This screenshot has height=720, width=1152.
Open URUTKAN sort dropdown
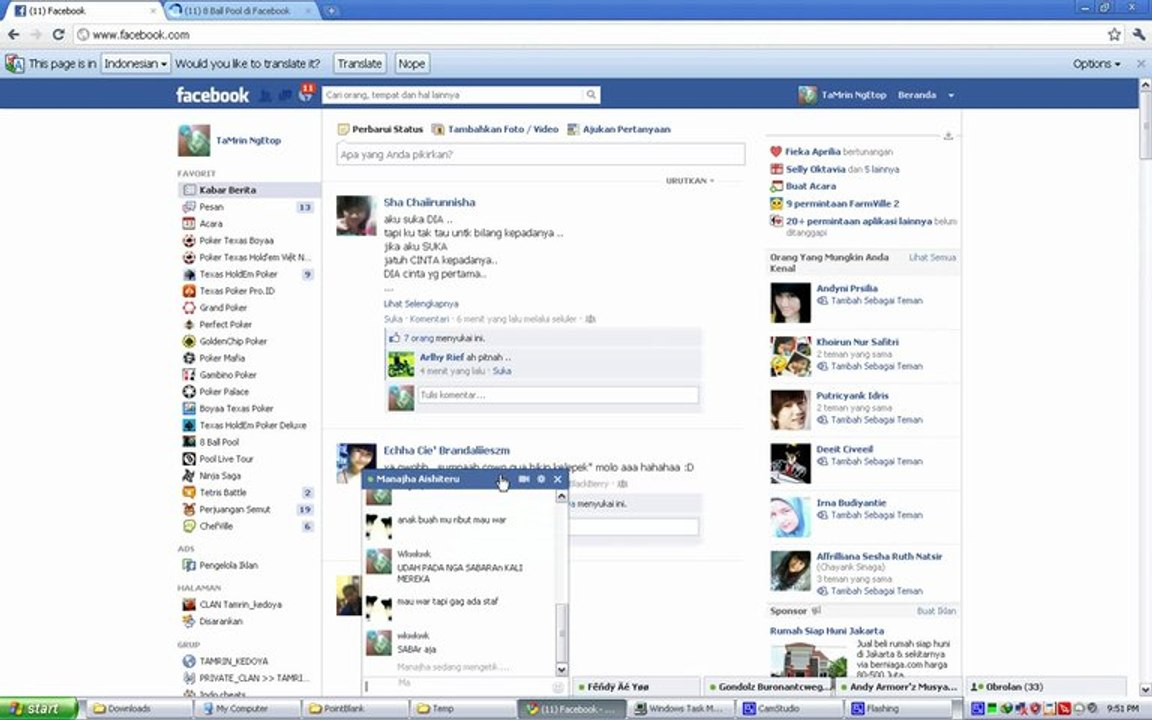689,181
